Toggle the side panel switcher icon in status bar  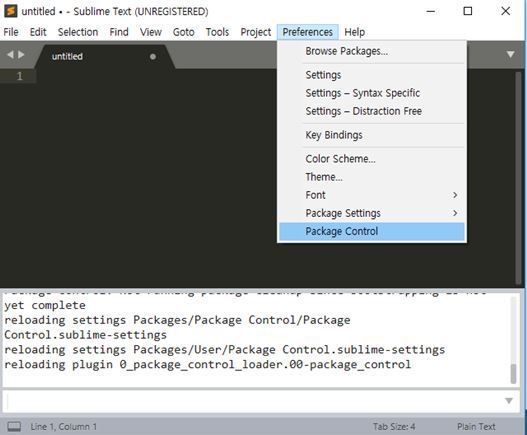pos(14,427)
